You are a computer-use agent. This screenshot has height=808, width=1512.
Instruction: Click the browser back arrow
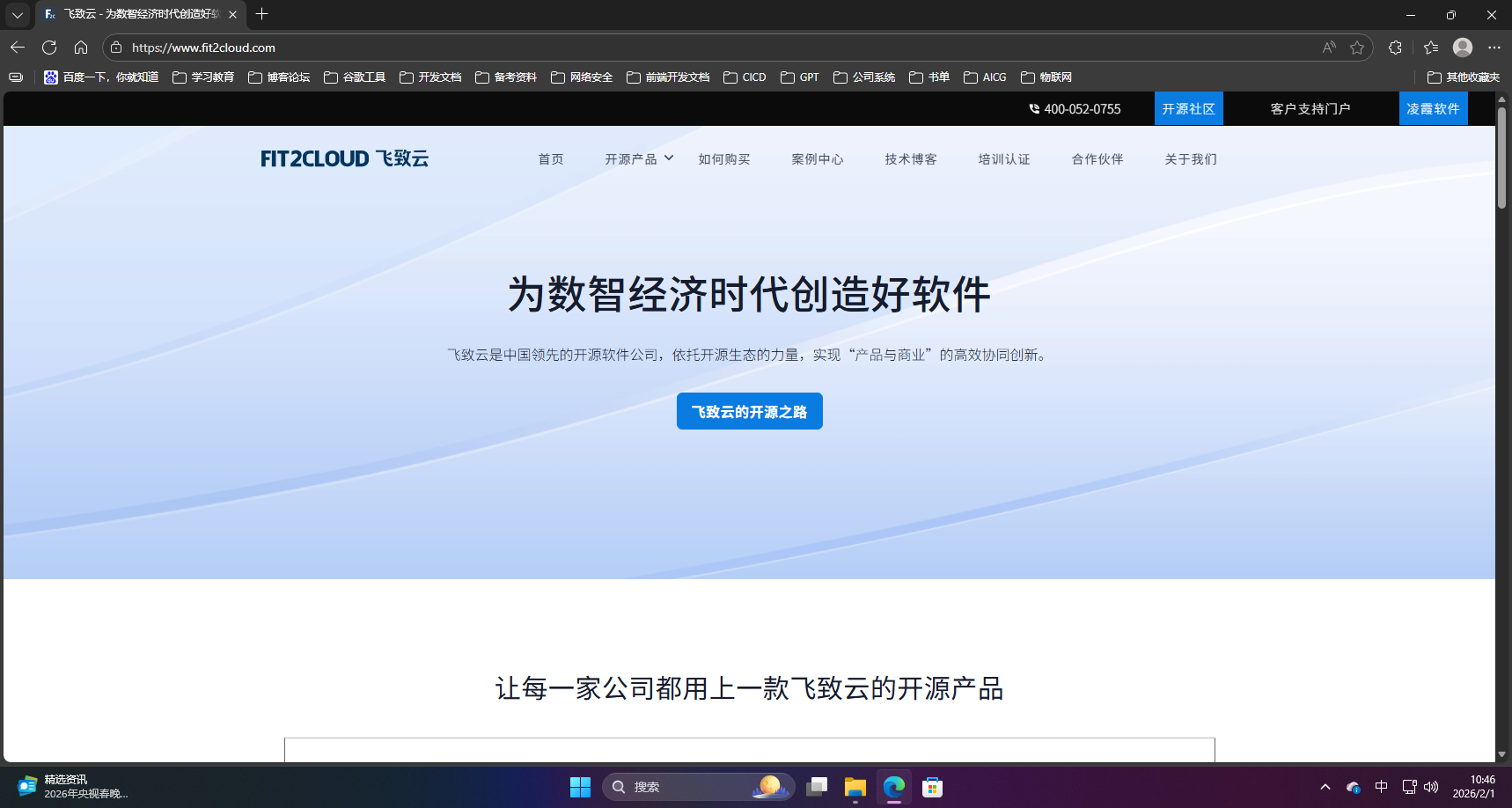pyautogui.click(x=18, y=48)
